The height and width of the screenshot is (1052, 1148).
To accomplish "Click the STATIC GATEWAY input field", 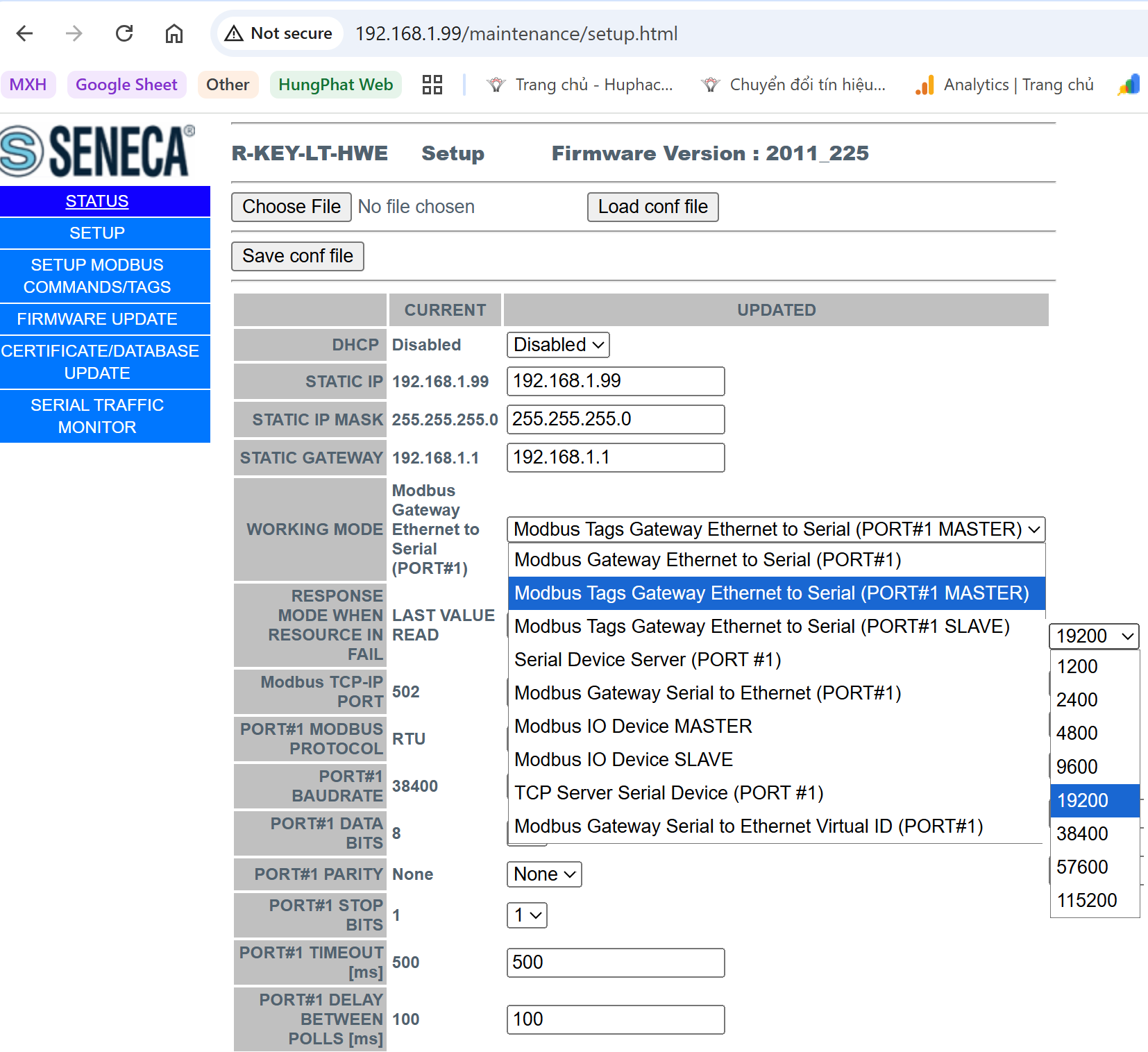I will tap(616, 458).
